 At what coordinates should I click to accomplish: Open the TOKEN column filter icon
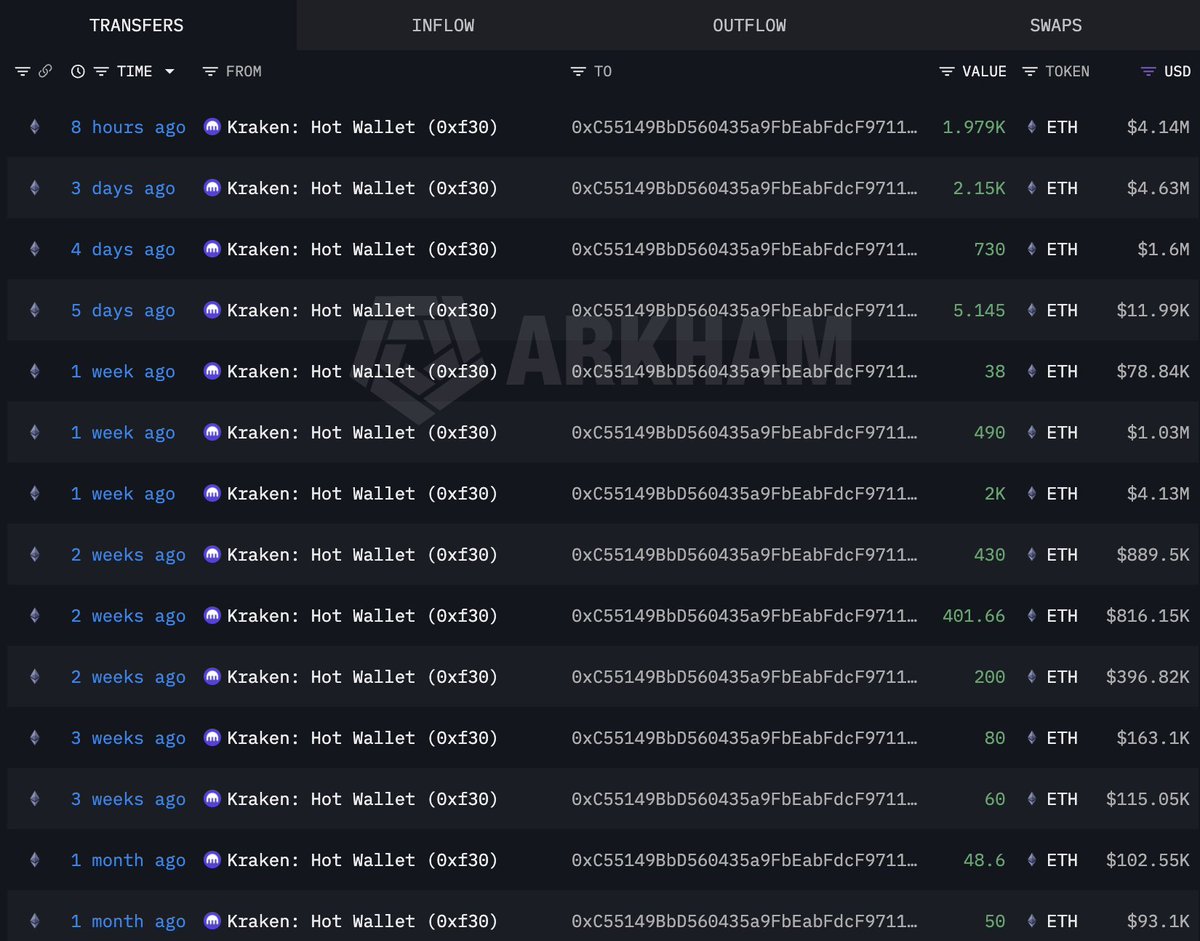coord(1029,72)
